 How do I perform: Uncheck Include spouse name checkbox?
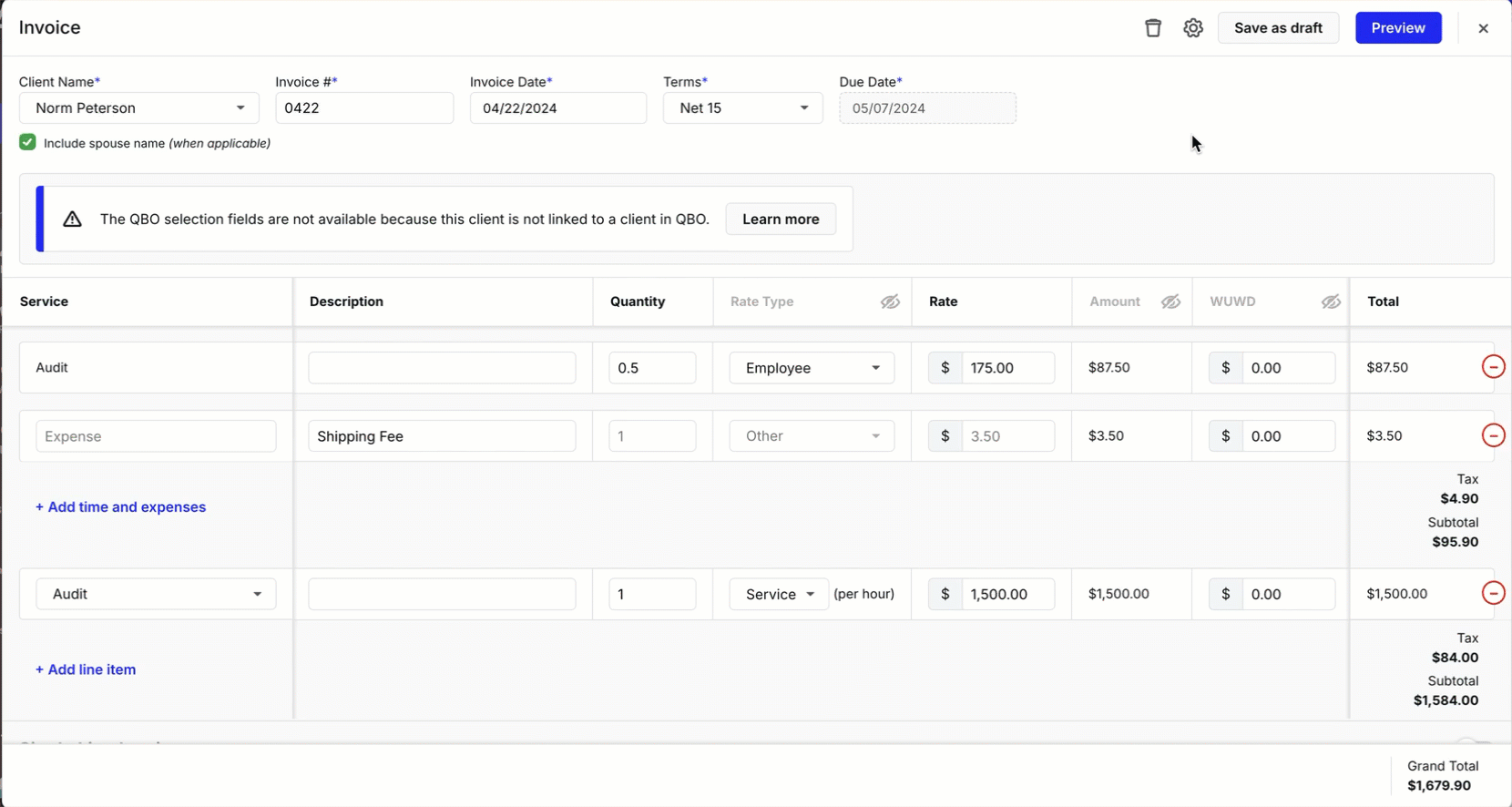click(27, 143)
